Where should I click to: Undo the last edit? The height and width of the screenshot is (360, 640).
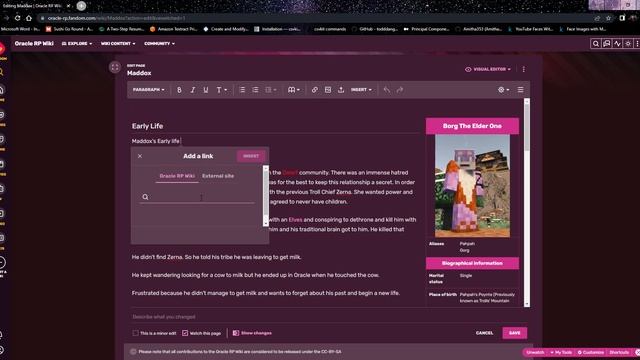tap(387, 90)
